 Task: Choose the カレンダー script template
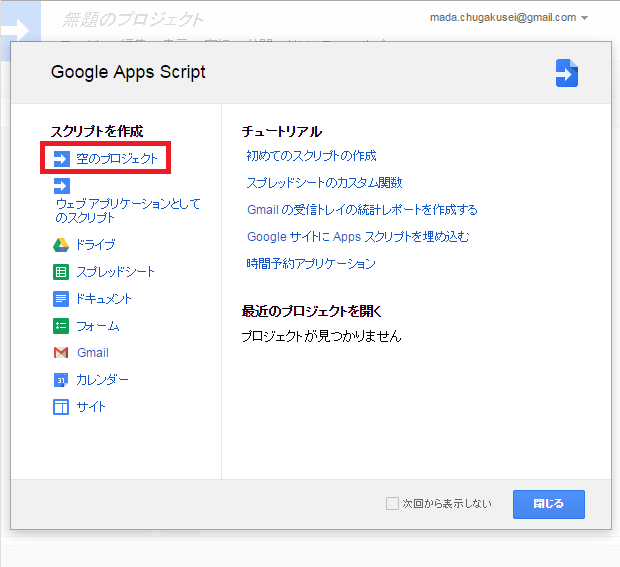click(x=102, y=380)
